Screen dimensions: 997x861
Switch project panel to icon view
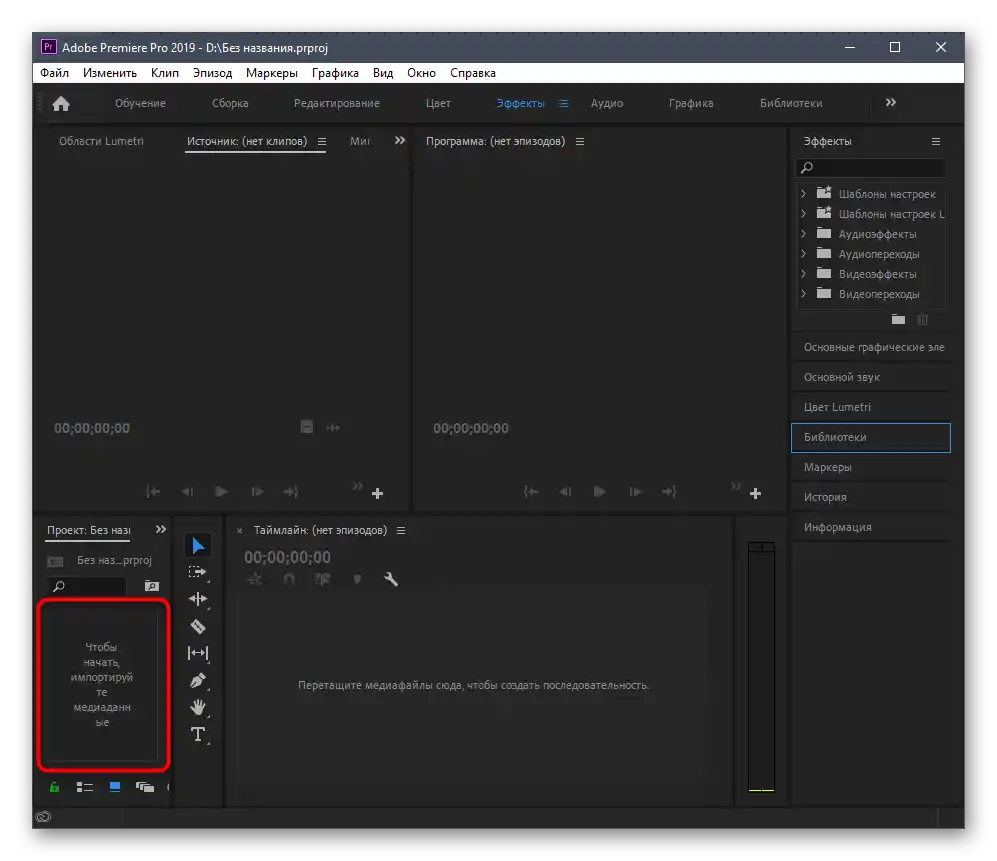[x=115, y=787]
